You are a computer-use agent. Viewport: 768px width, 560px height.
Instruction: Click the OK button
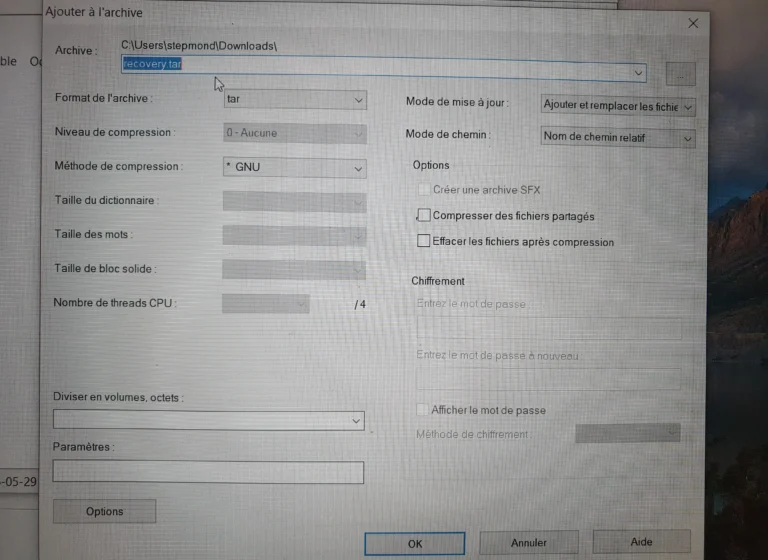pyautogui.click(x=414, y=543)
